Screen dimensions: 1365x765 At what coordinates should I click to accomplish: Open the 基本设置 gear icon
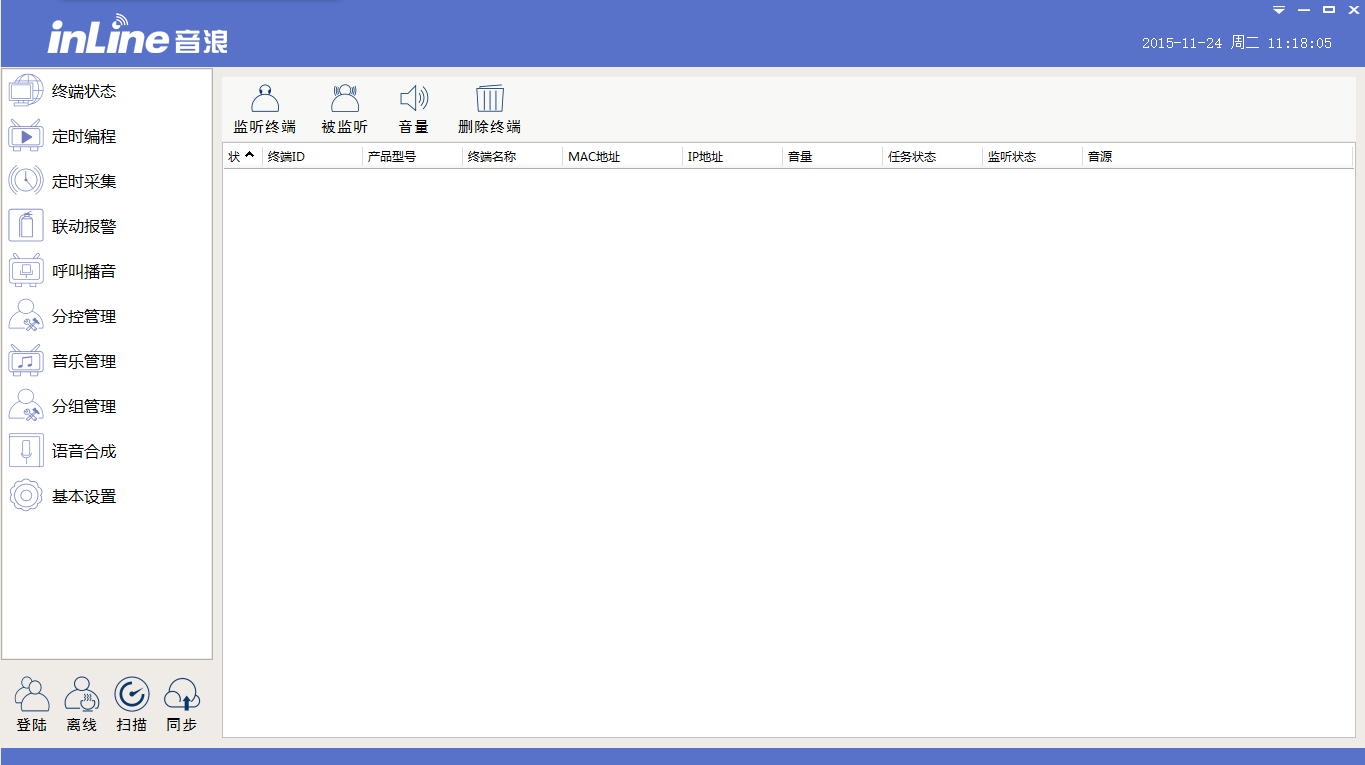(26, 496)
